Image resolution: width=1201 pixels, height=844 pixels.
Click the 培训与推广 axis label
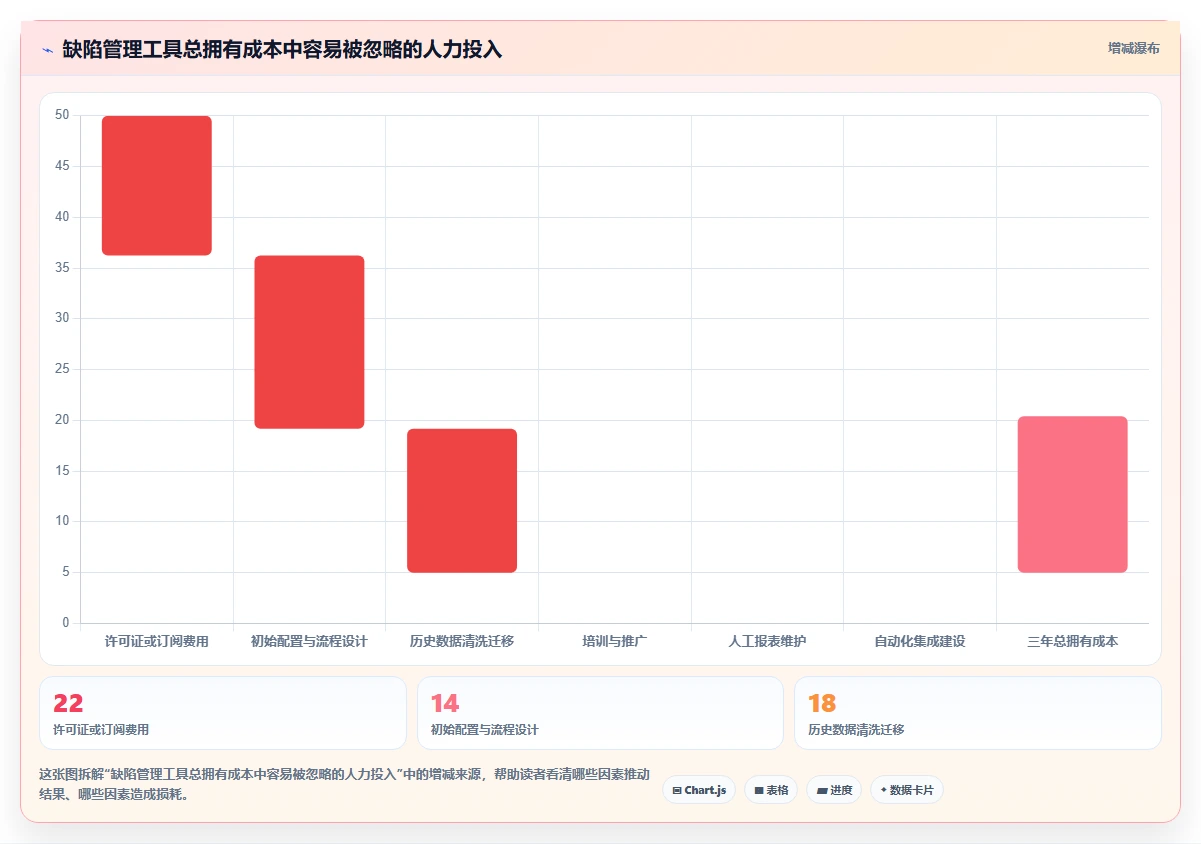[615, 641]
